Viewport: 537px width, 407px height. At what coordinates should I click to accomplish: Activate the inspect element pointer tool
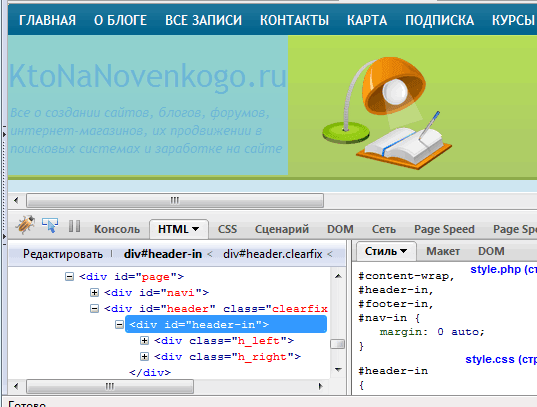pyautogui.click(x=50, y=225)
